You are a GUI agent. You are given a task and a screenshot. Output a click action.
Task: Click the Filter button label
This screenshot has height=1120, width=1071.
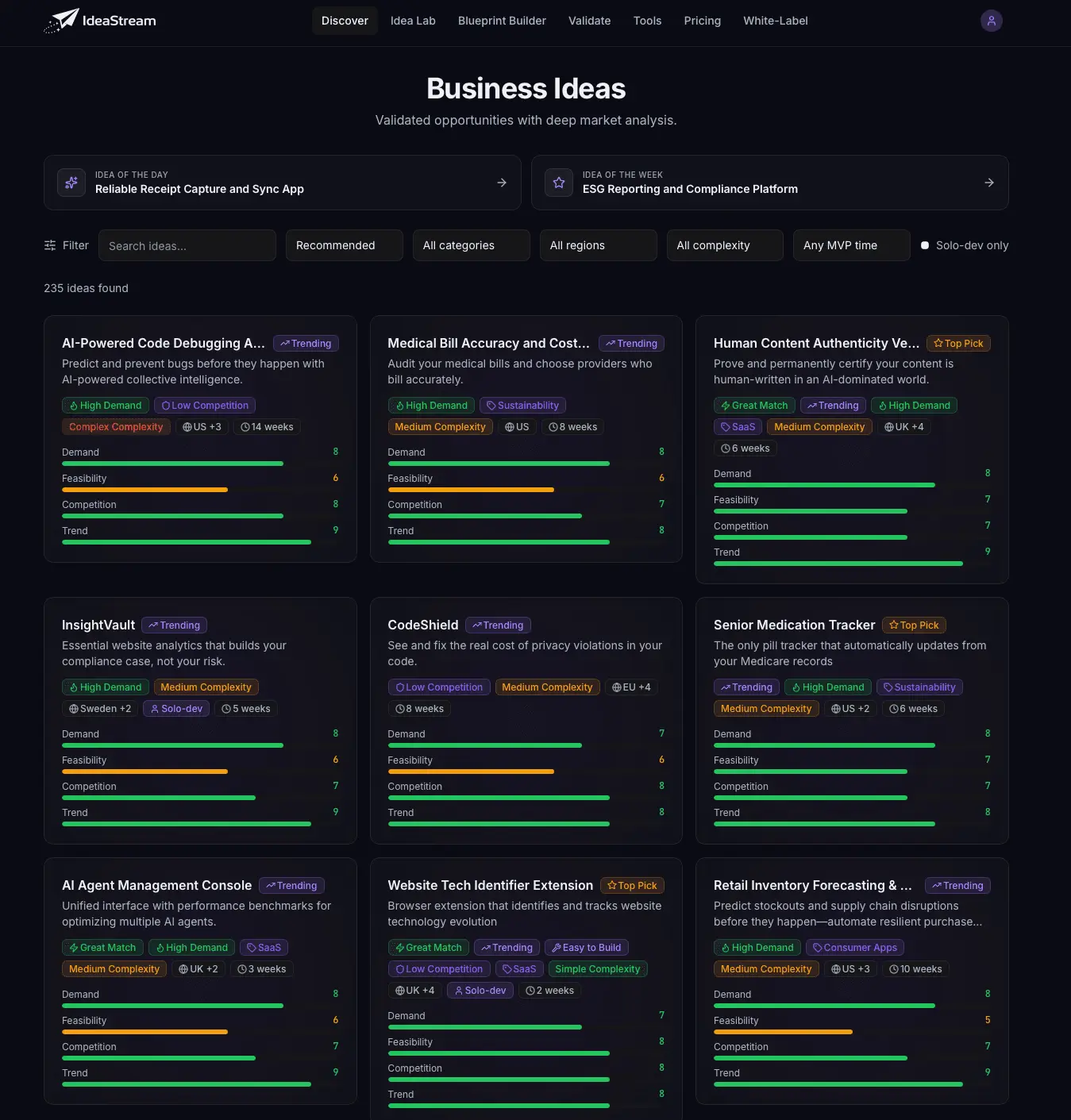coord(75,245)
